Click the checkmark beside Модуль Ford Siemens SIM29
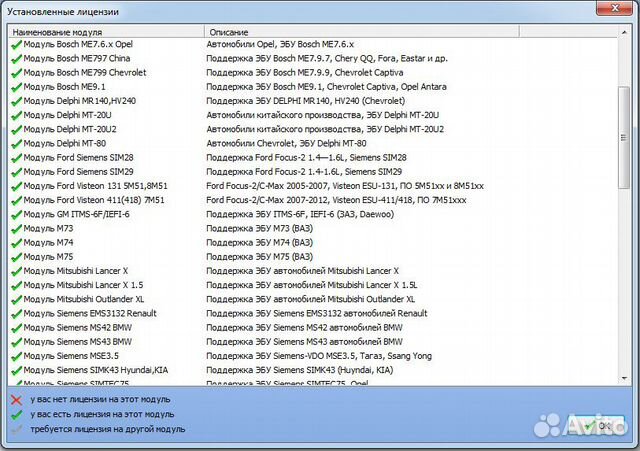The height and width of the screenshot is (451, 640). click(x=16, y=172)
